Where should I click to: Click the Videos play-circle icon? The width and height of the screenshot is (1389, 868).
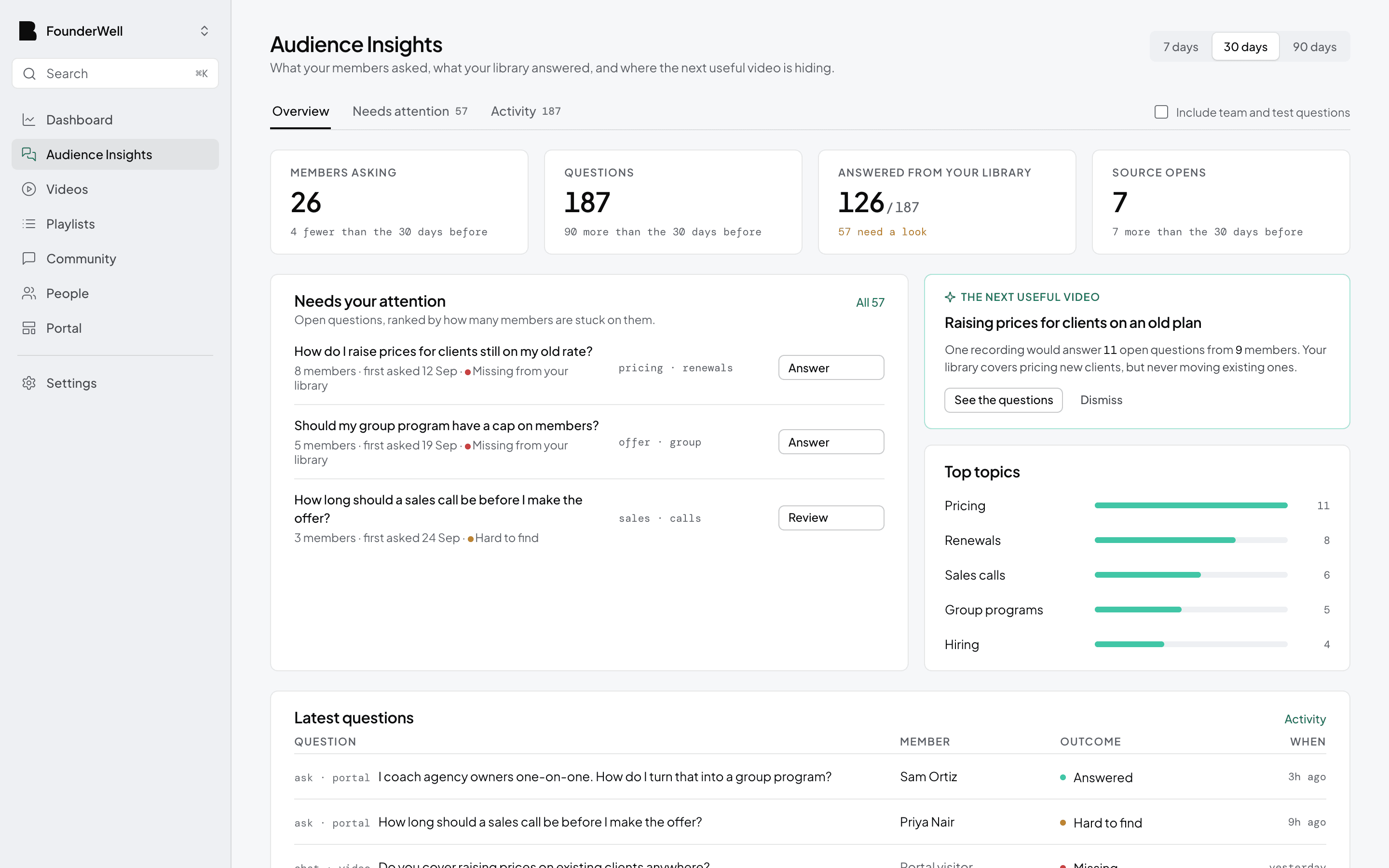coord(29,189)
